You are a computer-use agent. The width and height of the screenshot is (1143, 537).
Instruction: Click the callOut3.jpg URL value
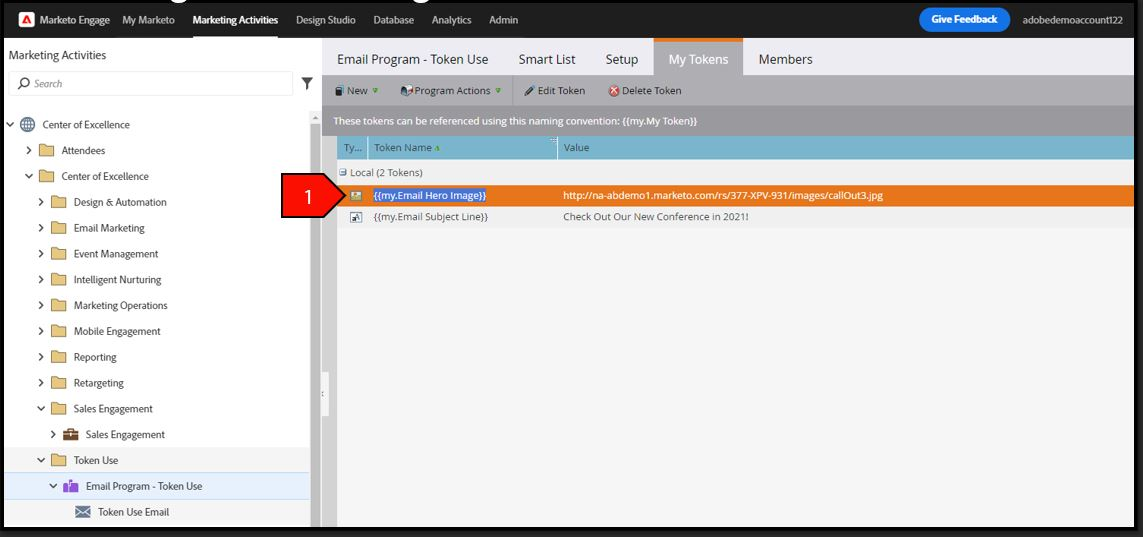[x=722, y=195]
